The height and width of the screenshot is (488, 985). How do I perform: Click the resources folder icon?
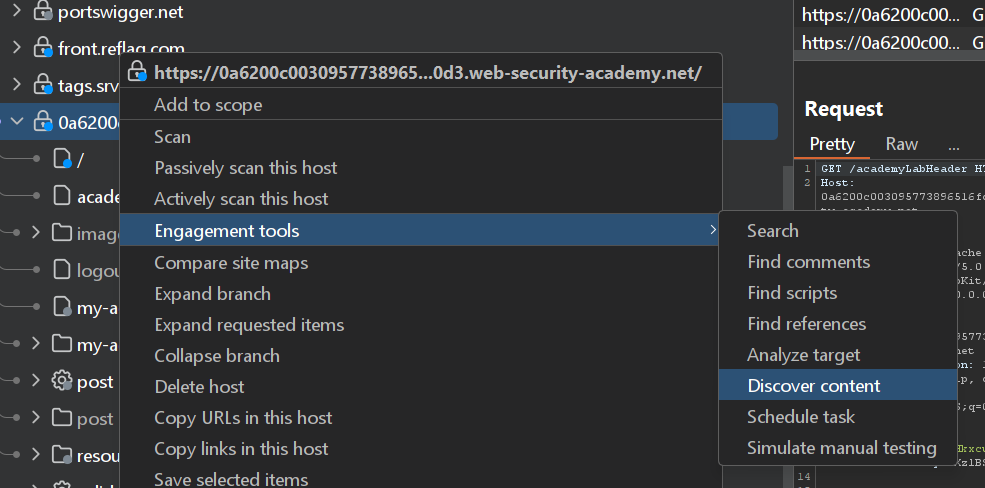62,455
